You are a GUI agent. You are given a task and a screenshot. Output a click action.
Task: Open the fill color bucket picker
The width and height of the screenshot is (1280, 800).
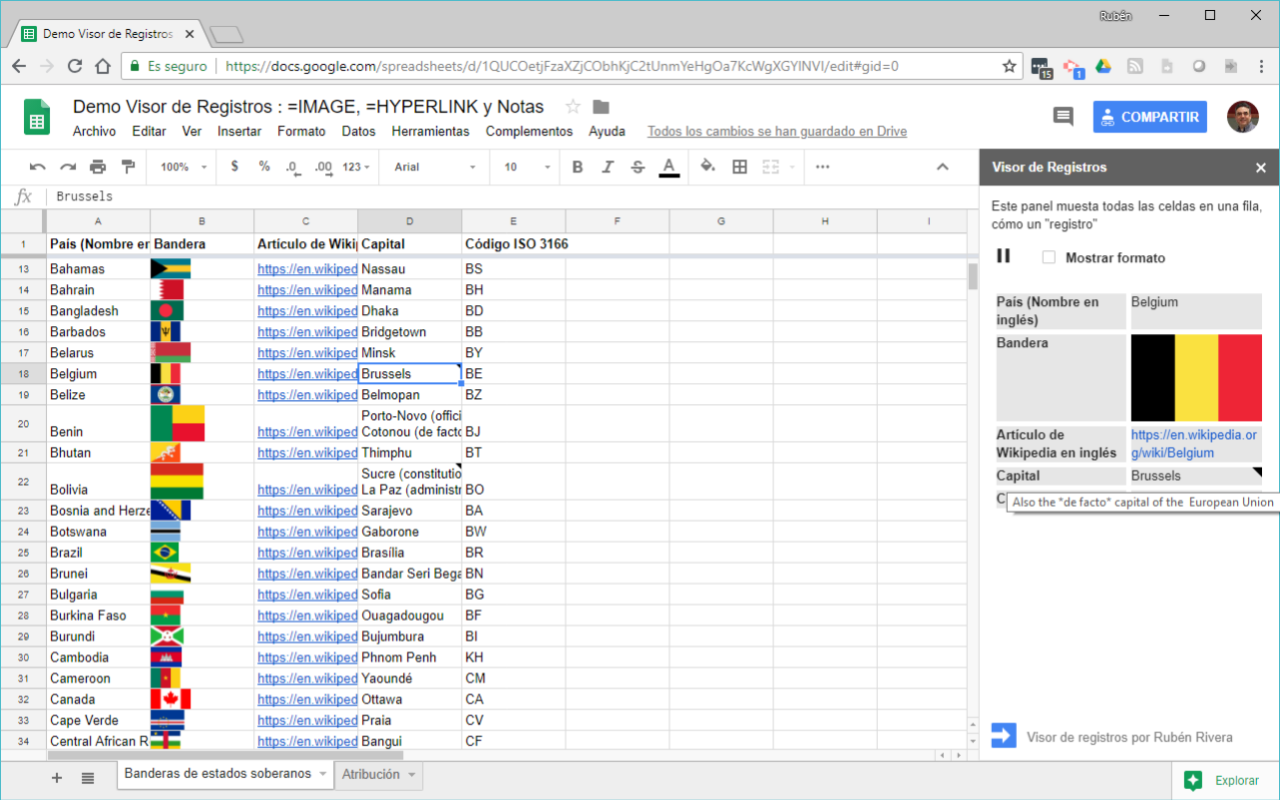[708, 167]
